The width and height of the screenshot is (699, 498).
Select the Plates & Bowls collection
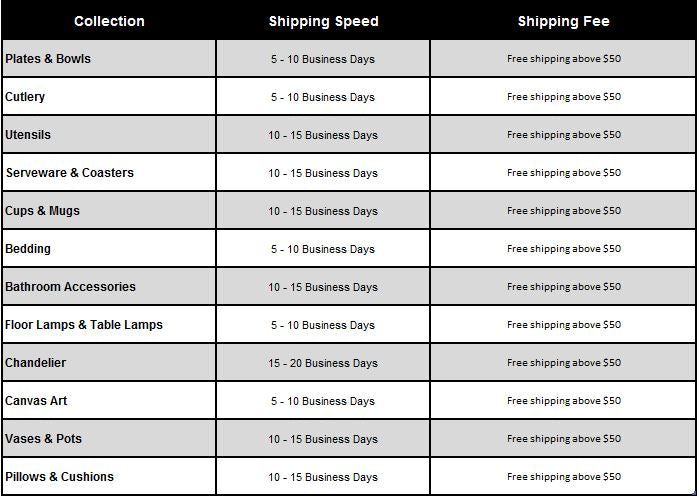pos(48,59)
